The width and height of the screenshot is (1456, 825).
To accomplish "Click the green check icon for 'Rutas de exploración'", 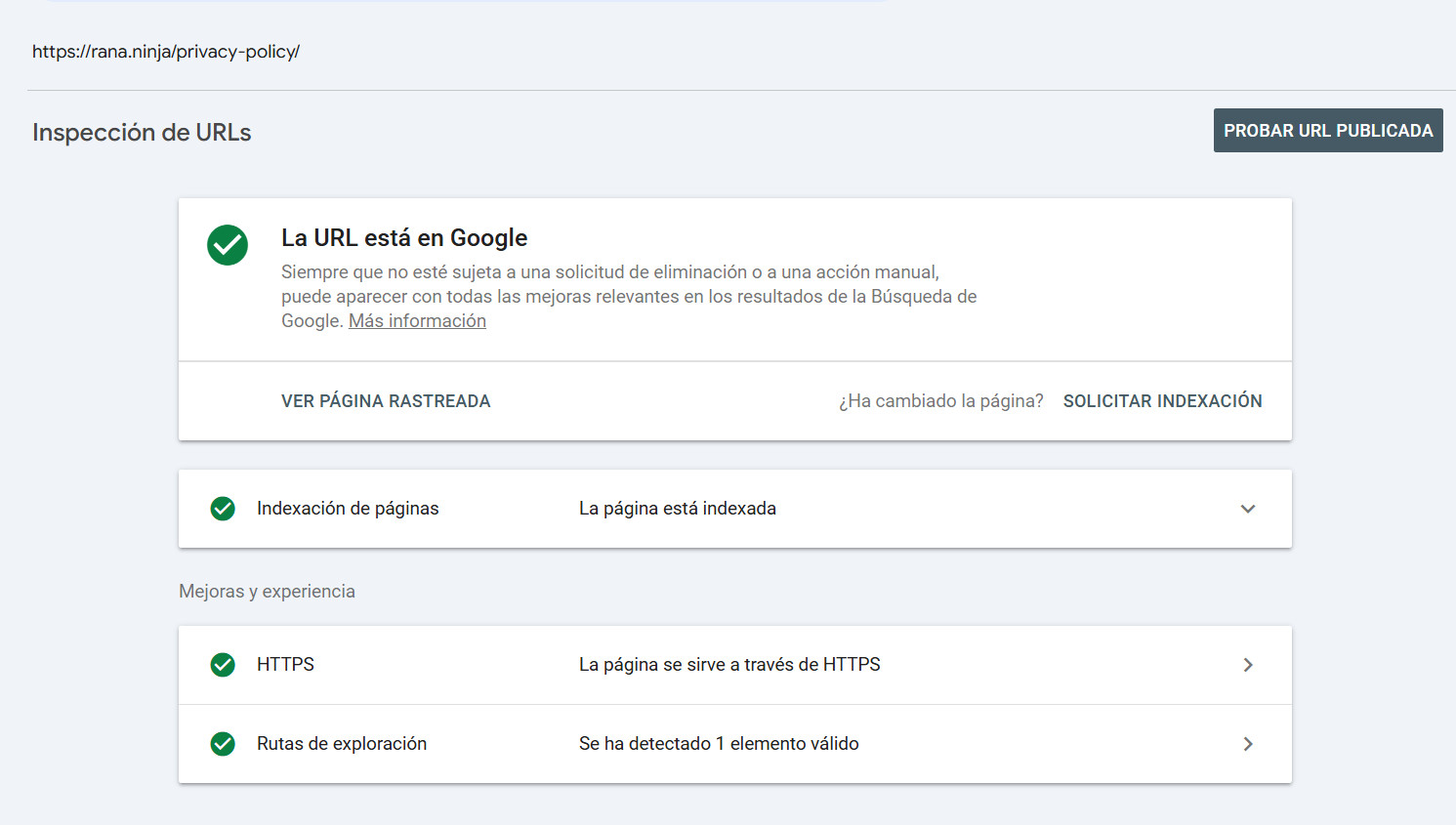I will click(x=223, y=744).
